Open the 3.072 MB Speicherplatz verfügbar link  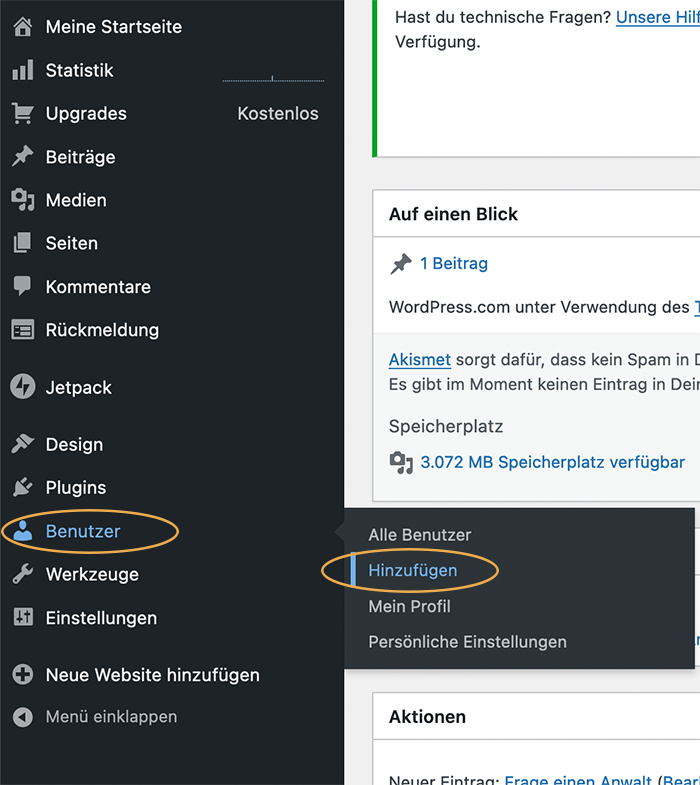click(x=552, y=462)
